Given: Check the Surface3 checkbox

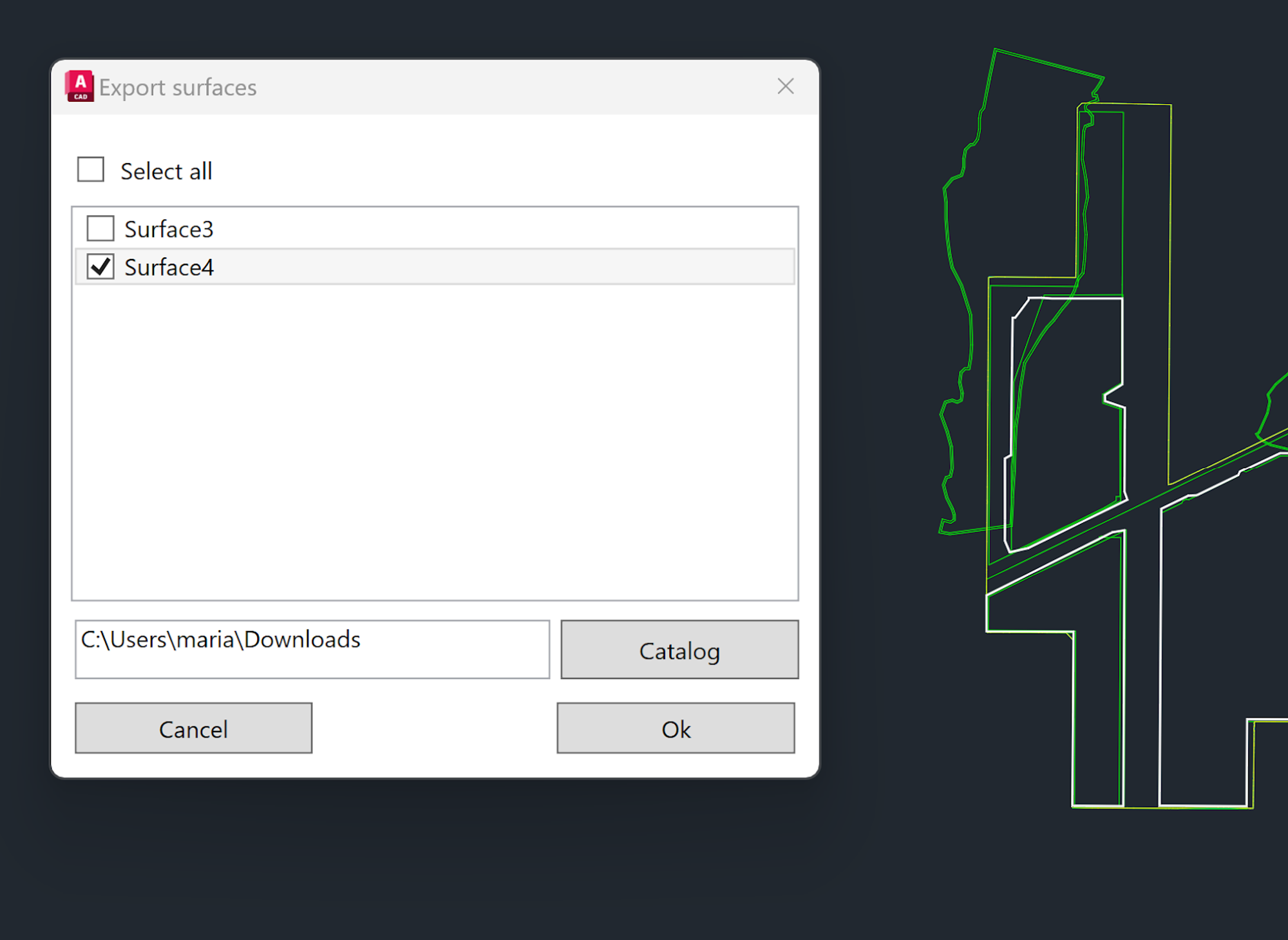Looking at the screenshot, I should point(99,228).
